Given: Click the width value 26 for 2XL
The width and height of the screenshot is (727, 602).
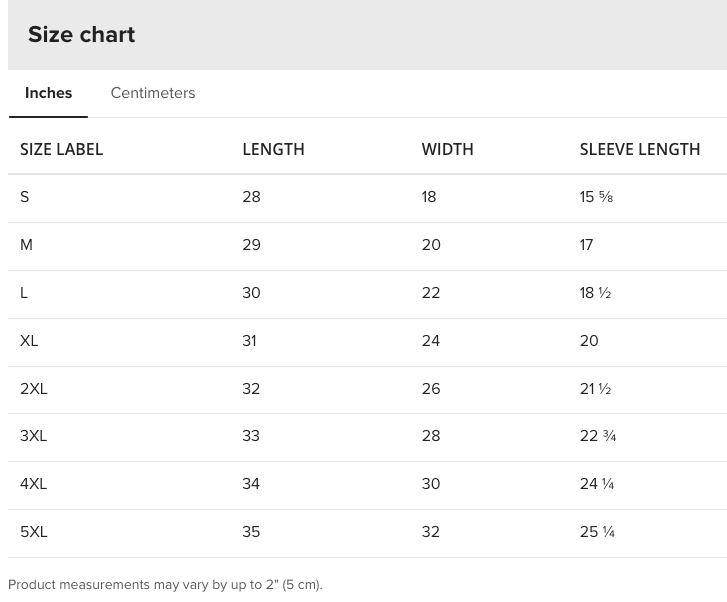Looking at the screenshot, I should click(x=431, y=389).
